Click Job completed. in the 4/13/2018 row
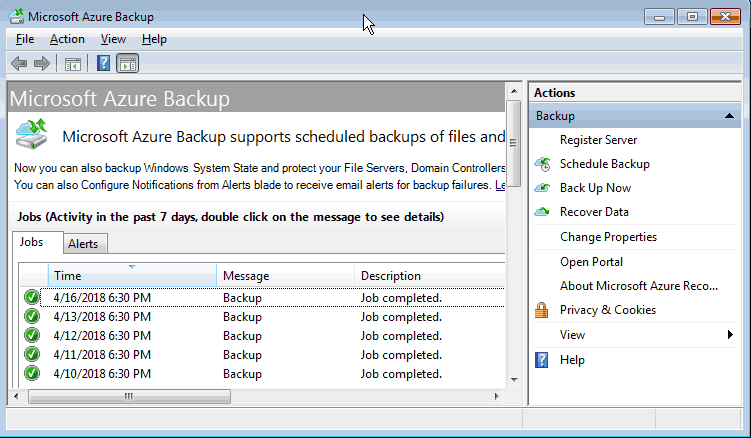Viewport: 751px width, 438px height. (x=401, y=317)
